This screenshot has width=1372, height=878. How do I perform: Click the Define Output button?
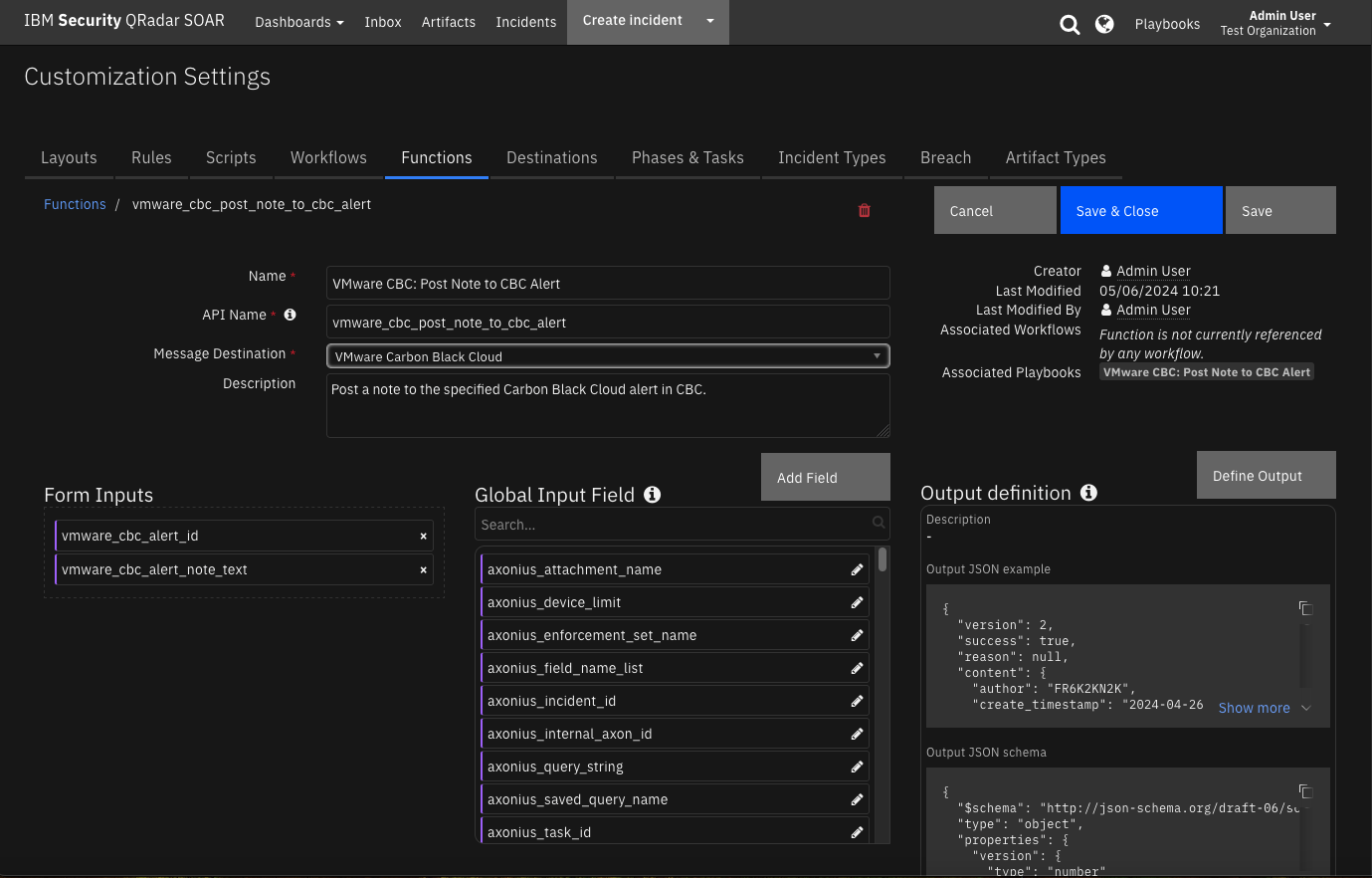pos(1267,475)
